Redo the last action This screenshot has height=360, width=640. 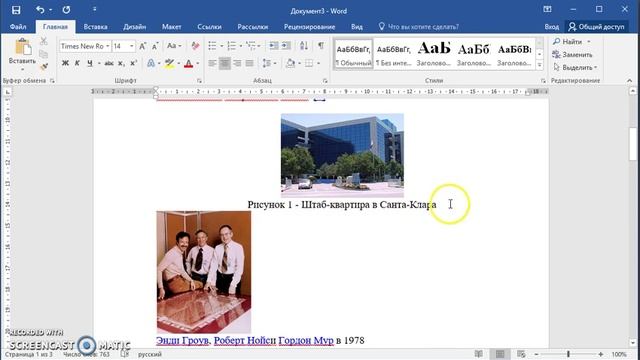(x=66, y=9)
